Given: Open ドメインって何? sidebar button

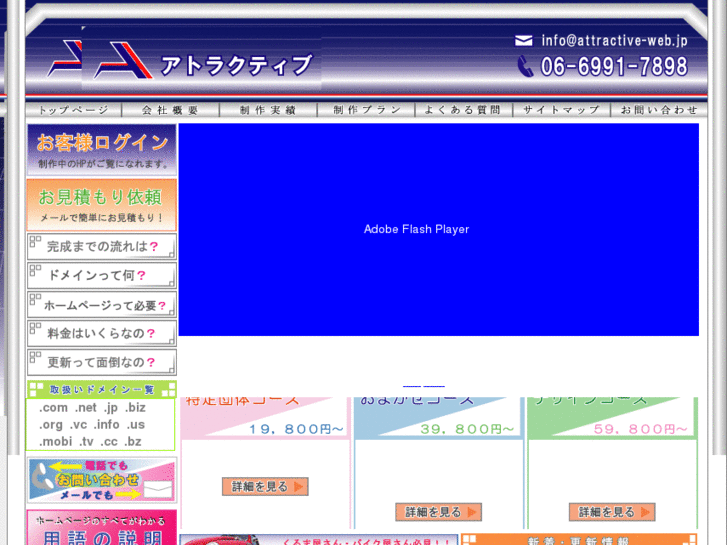Looking at the screenshot, I should (x=102, y=276).
